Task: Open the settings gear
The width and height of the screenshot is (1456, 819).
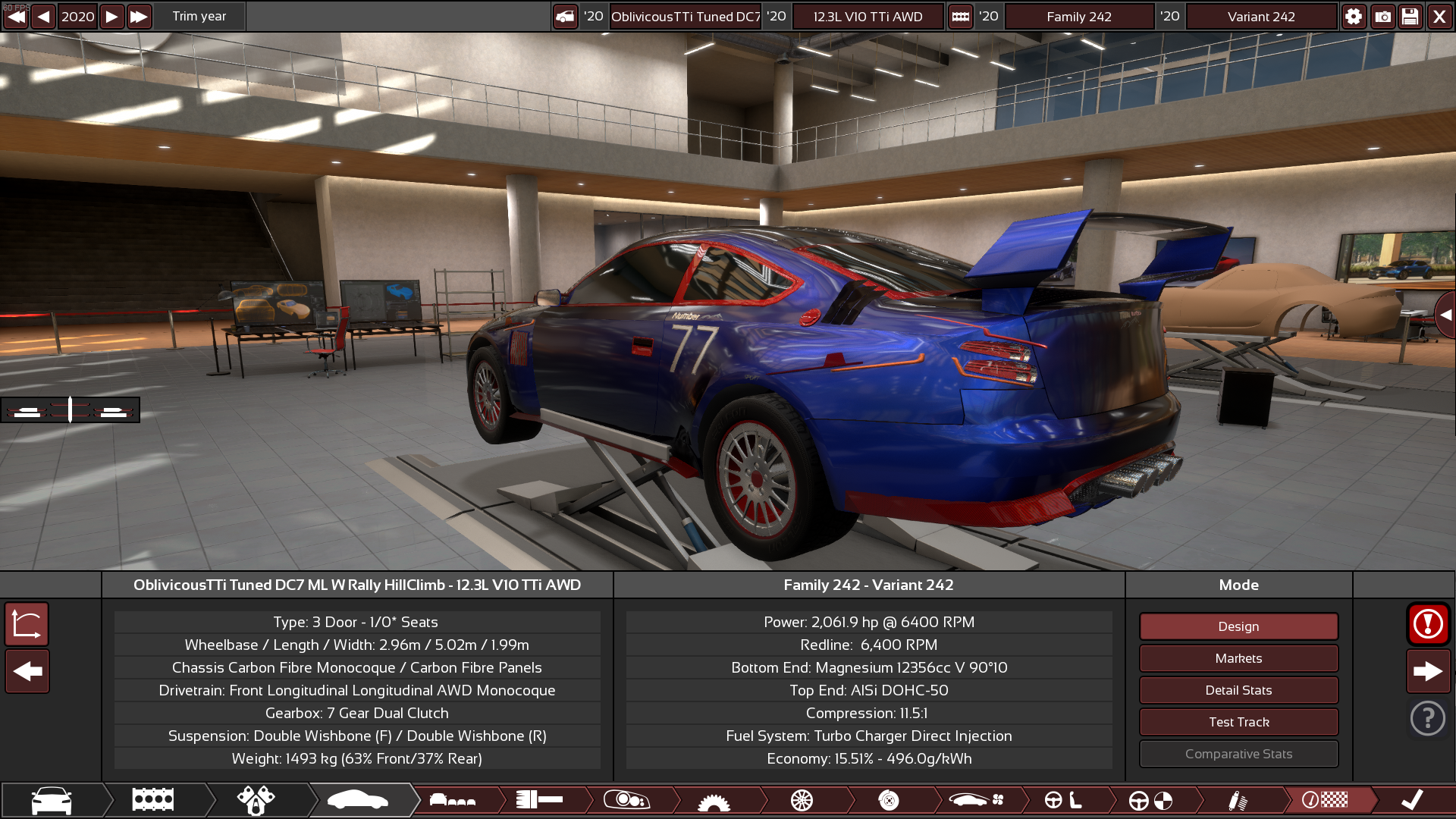Action: click(1354, 16)
